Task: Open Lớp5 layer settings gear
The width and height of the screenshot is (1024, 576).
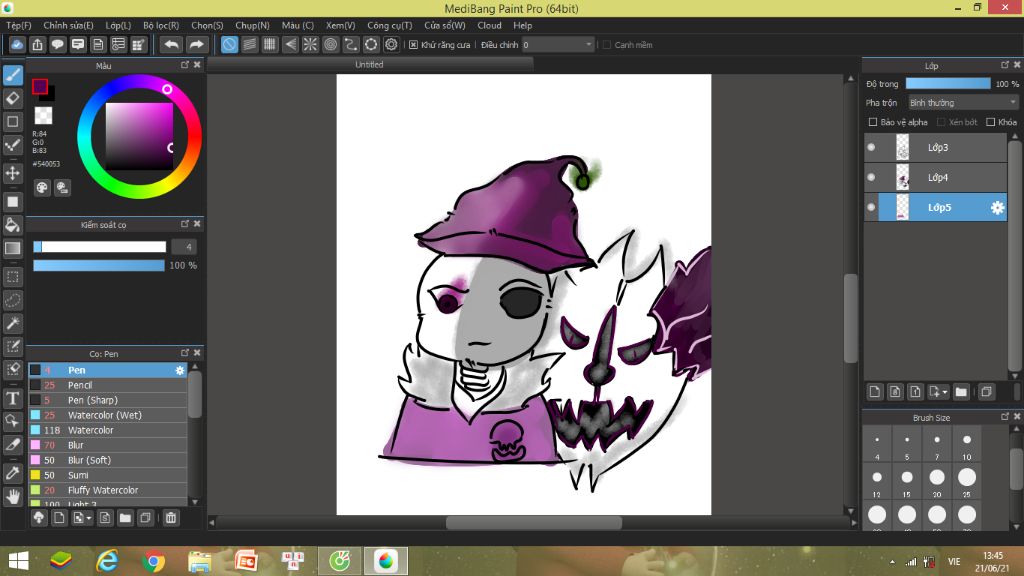Action: pos(997,208)
